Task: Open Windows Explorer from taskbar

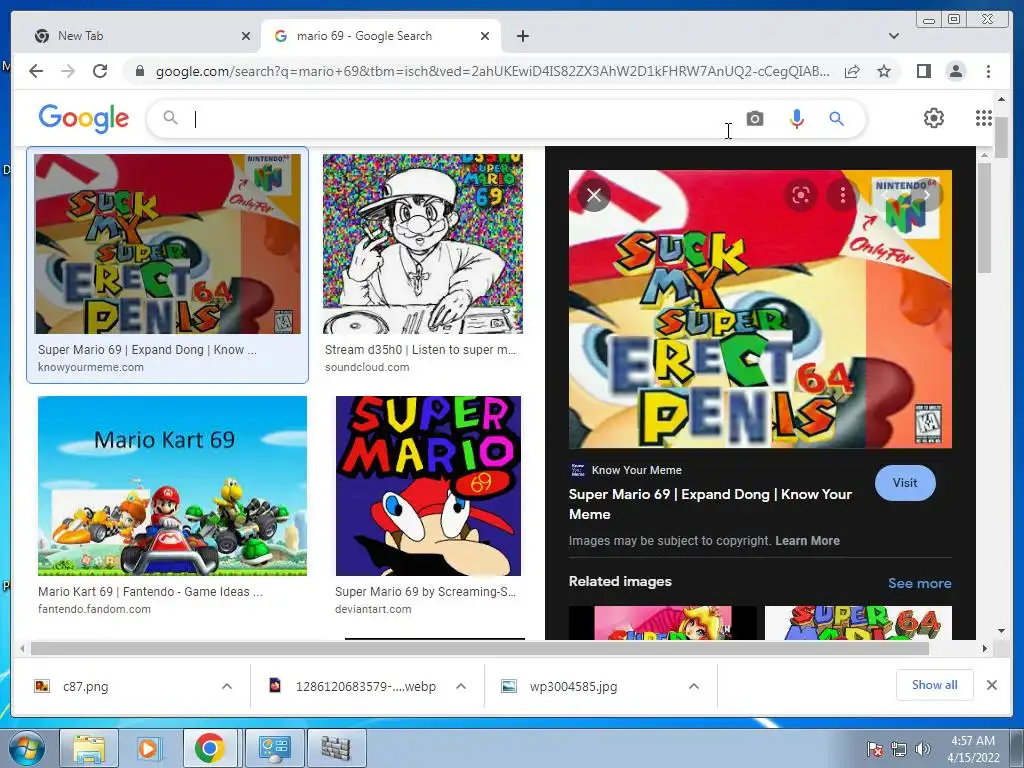Action: tap(89, 748)
